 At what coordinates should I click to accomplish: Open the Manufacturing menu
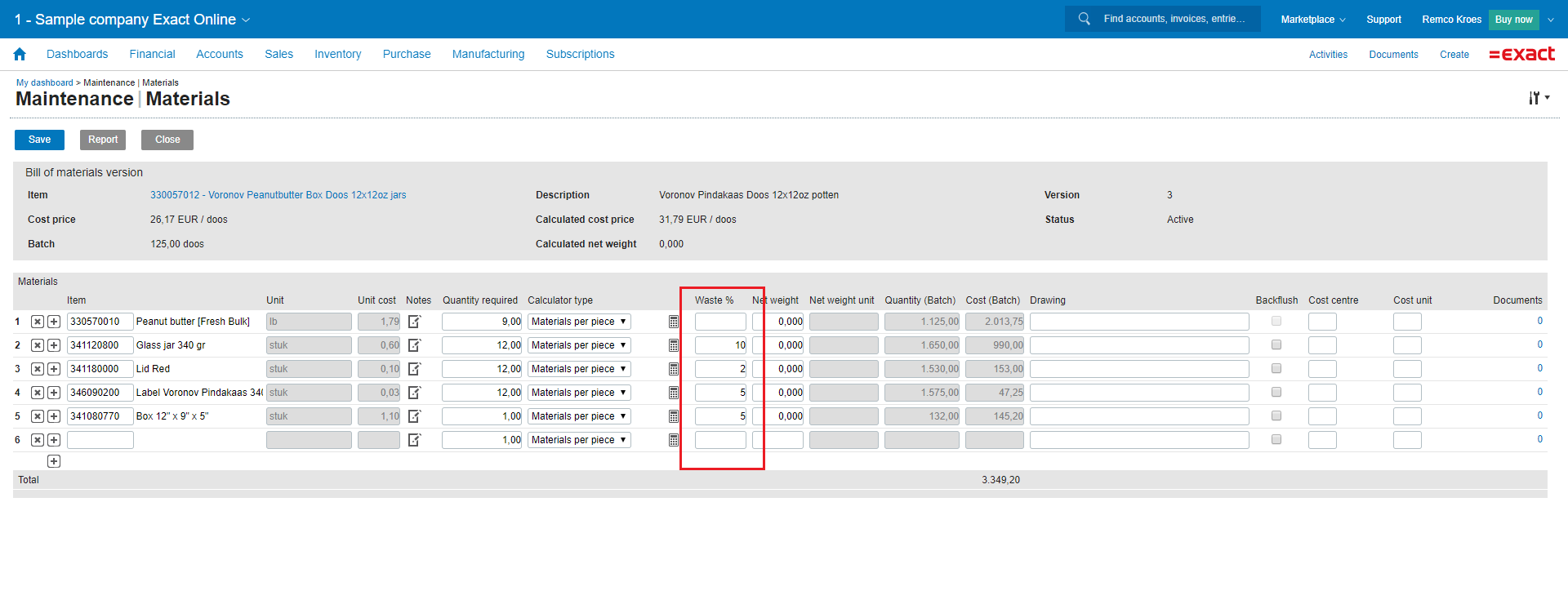pos(488,54)
